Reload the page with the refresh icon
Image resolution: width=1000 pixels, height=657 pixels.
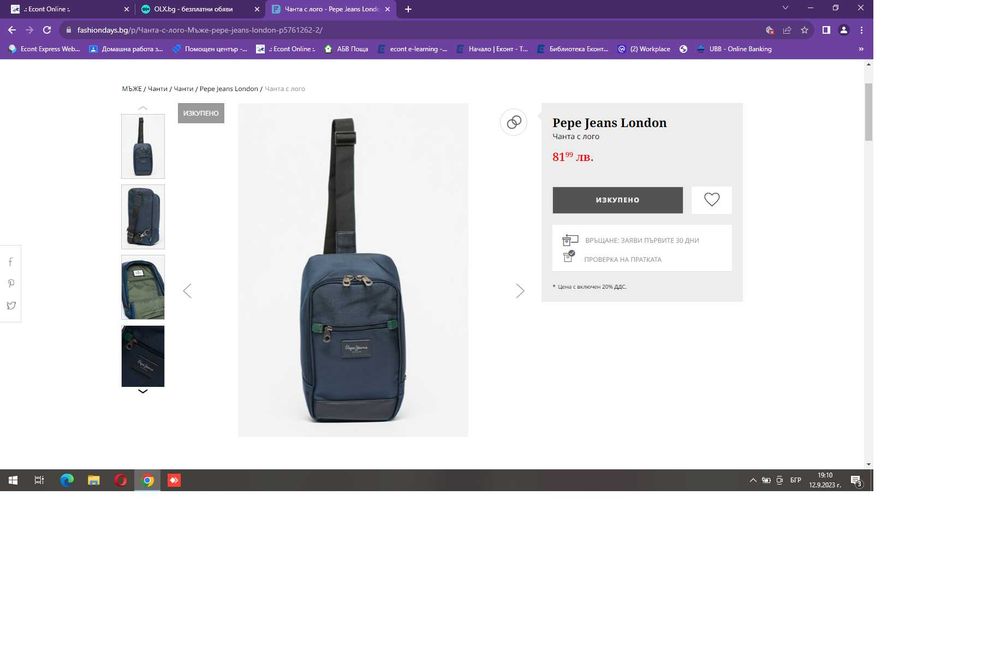47,30
